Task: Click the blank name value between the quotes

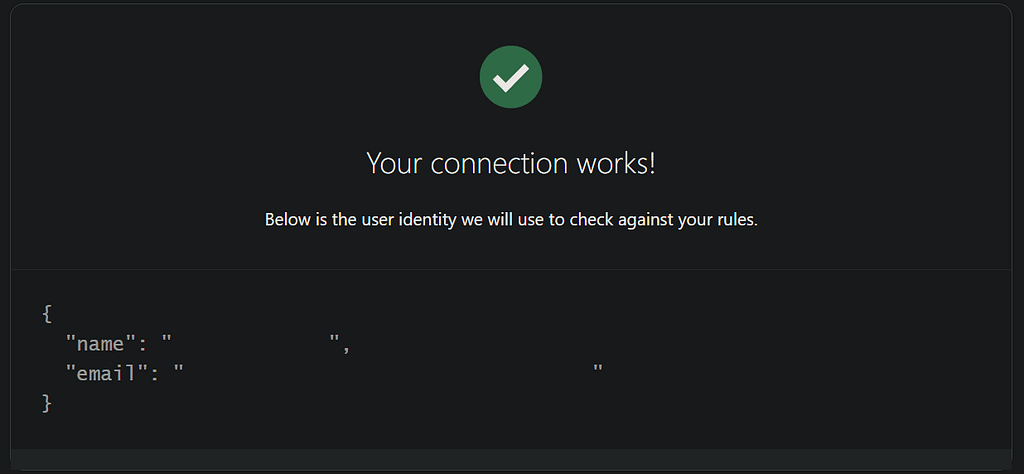Action: click(250, 344)
